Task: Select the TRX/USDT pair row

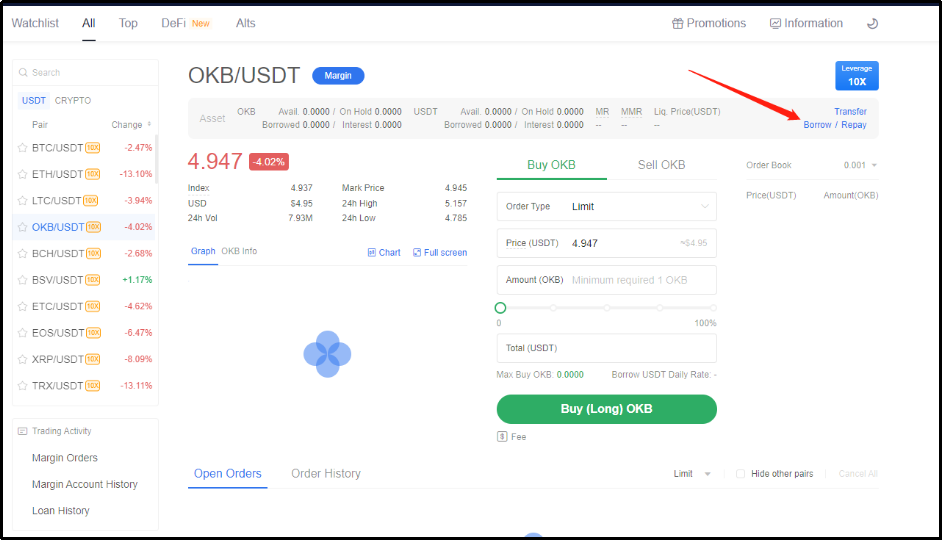Action: coord(84,386)
